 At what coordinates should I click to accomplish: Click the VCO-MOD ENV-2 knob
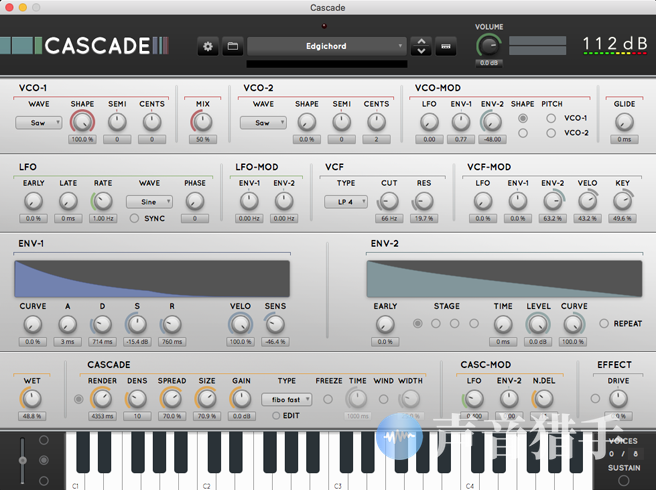tap(492, 122)
